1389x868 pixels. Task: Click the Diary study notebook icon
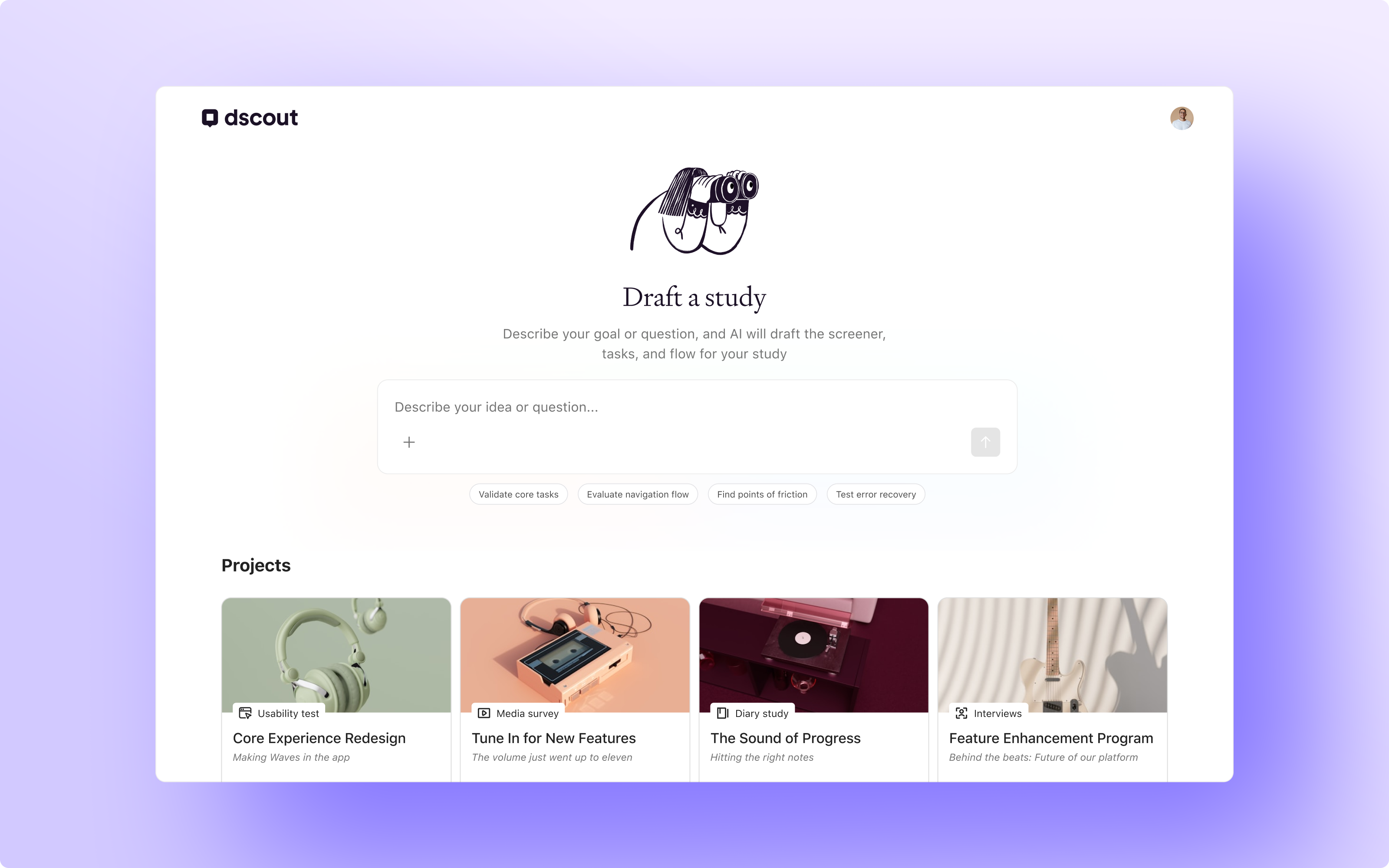pyautogui.click(x=723, y=713)
